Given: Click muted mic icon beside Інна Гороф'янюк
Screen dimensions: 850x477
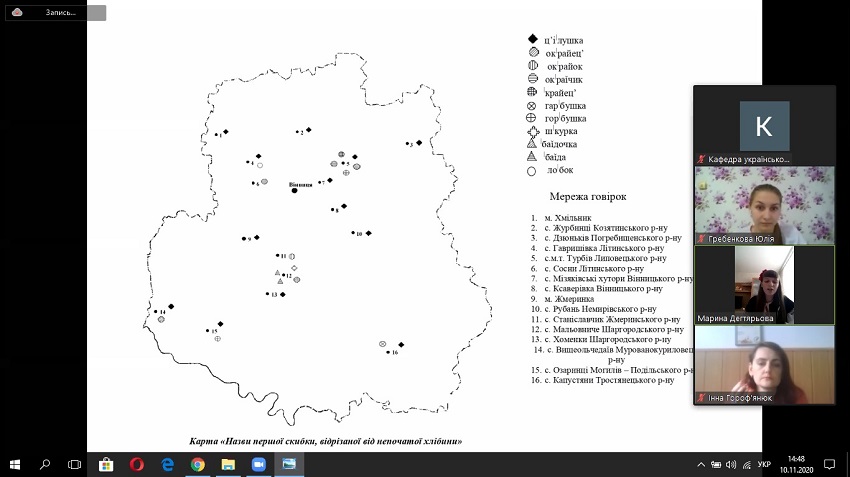Looking at the screenshot, I should pyautogui.click(x=701, y=398).
